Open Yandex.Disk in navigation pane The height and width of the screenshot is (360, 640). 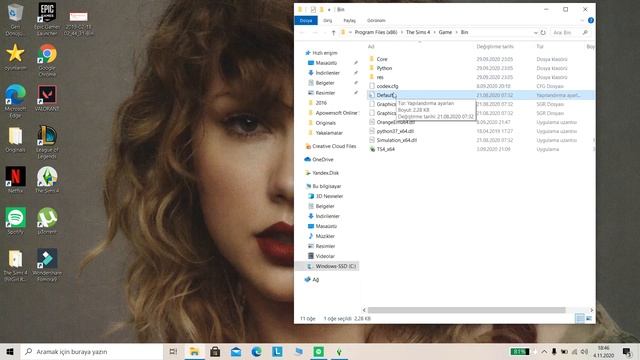pos(325,173)
